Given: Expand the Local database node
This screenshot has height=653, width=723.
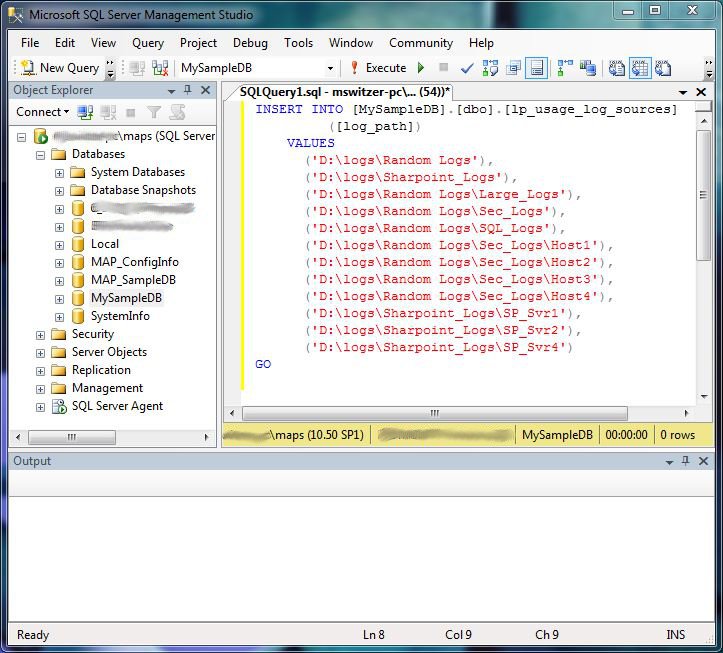Looking at the screenshot, I should click(x=59, y=245).
